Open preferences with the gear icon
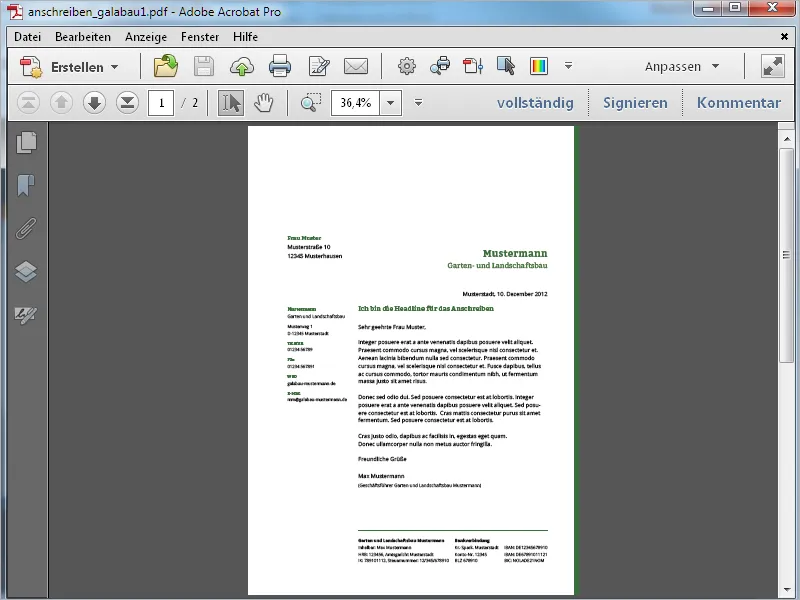 point(407,66)
